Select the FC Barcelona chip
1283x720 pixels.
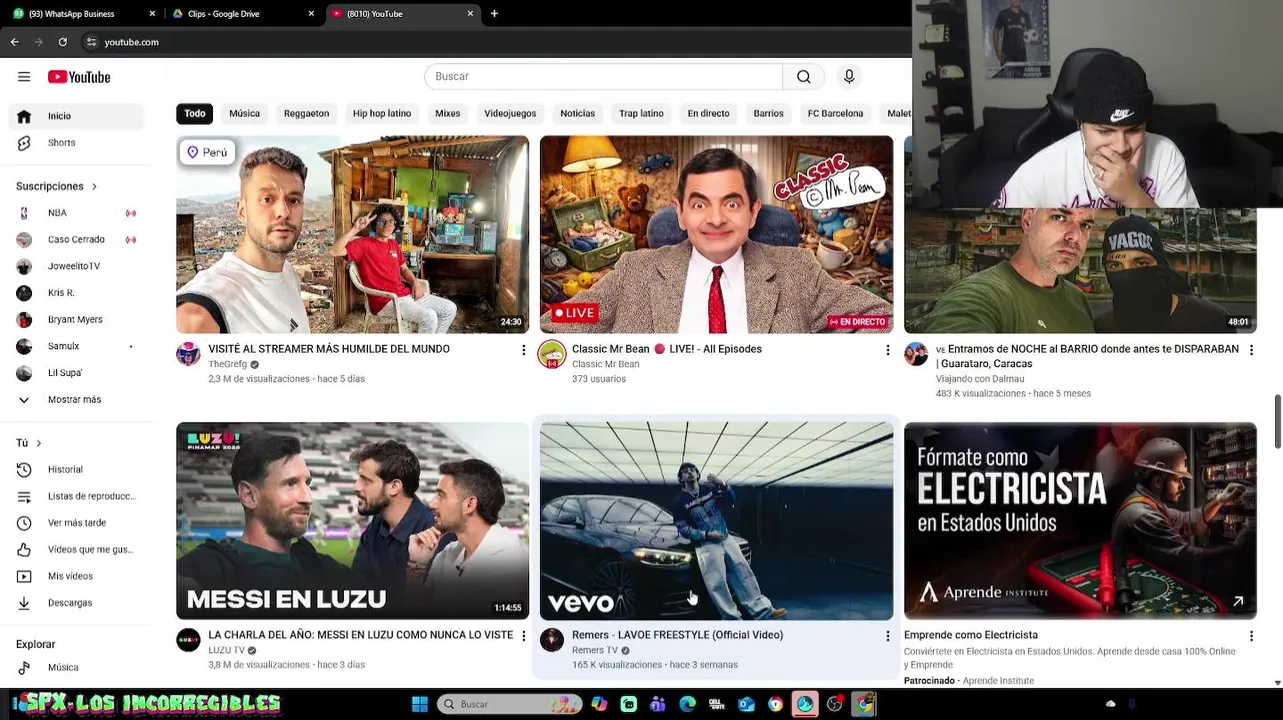tap(835, 113)
